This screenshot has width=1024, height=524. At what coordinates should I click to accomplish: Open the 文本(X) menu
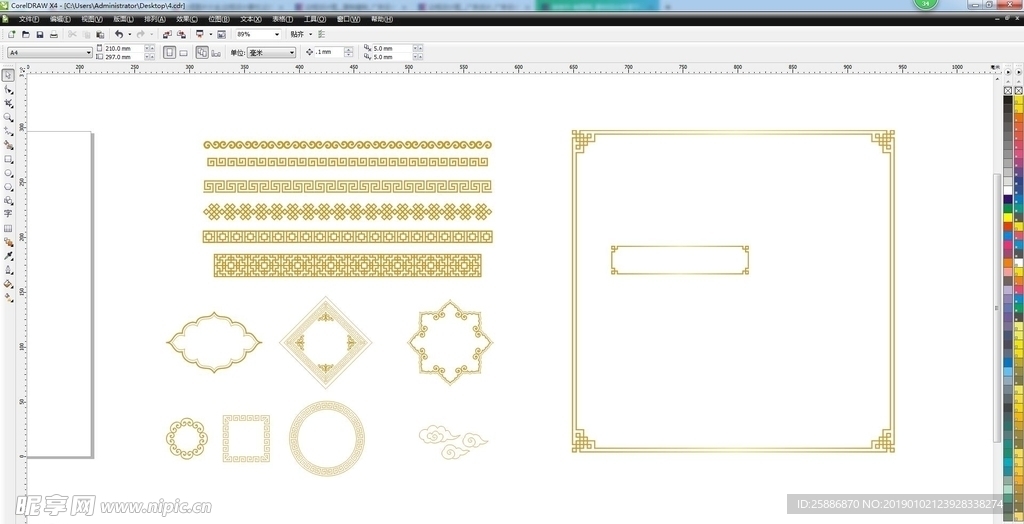point(251,20)
